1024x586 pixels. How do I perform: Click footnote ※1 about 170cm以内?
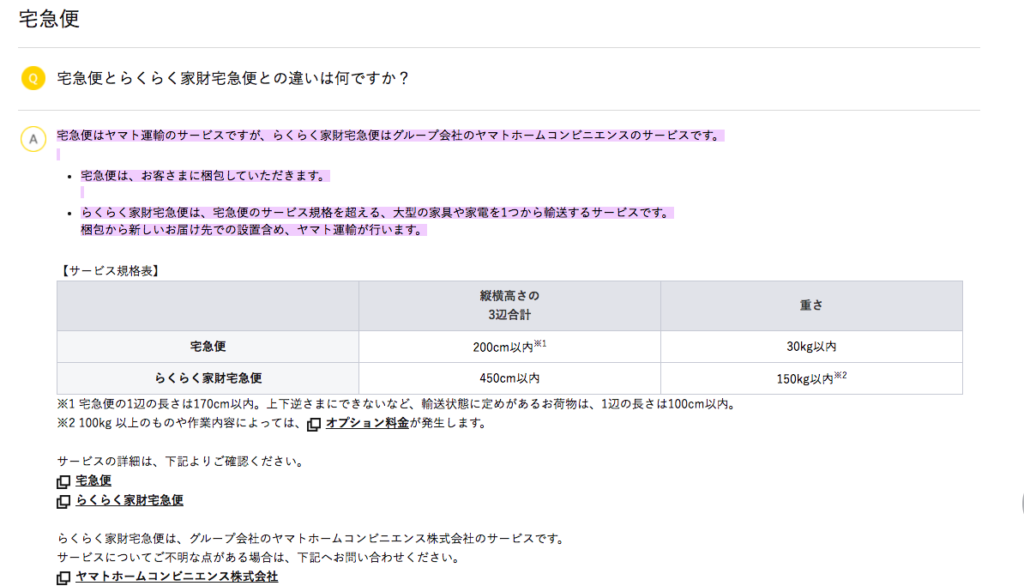tap(398, 404)
